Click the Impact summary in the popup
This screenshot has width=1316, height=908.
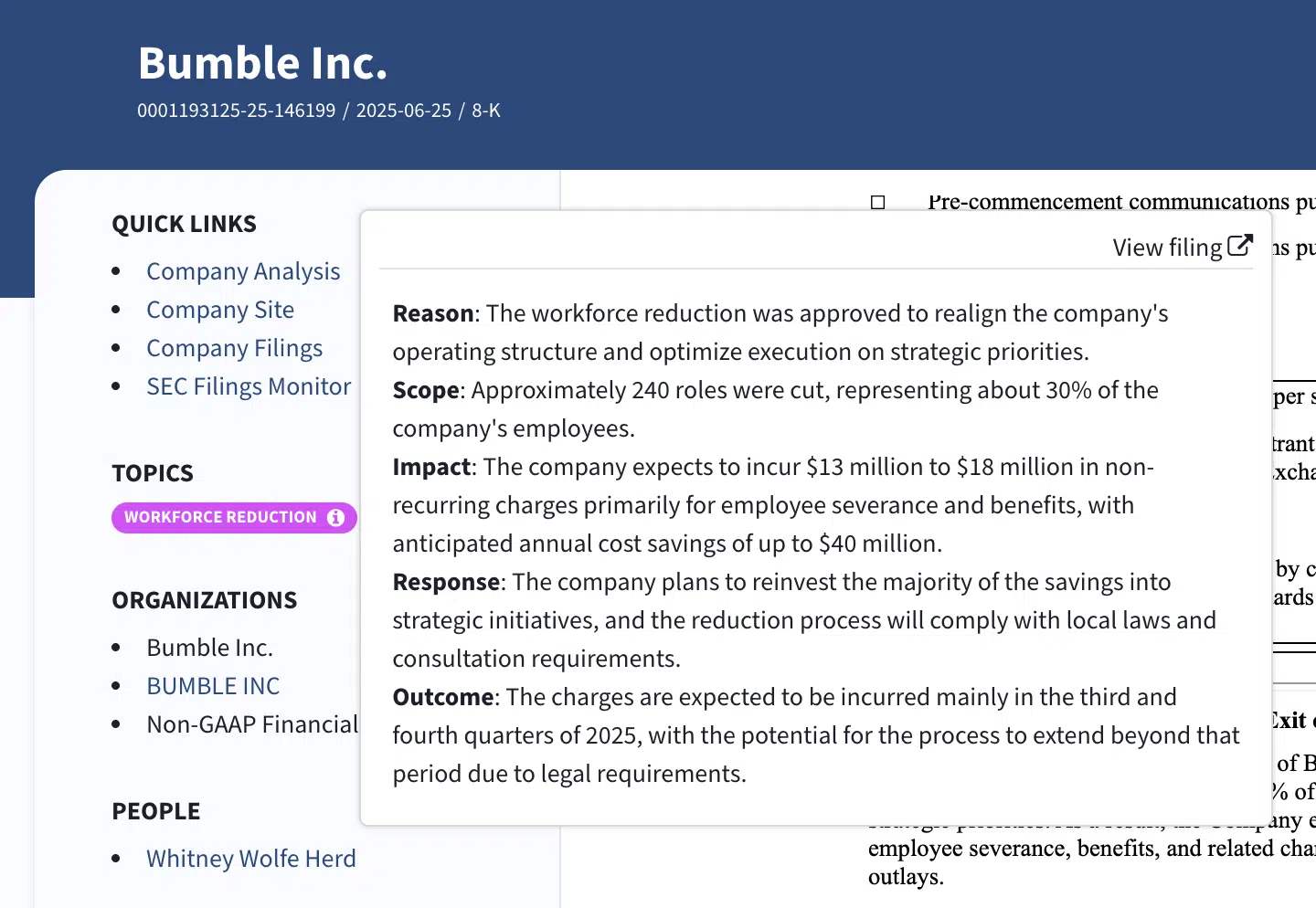[x=772, y=505]
